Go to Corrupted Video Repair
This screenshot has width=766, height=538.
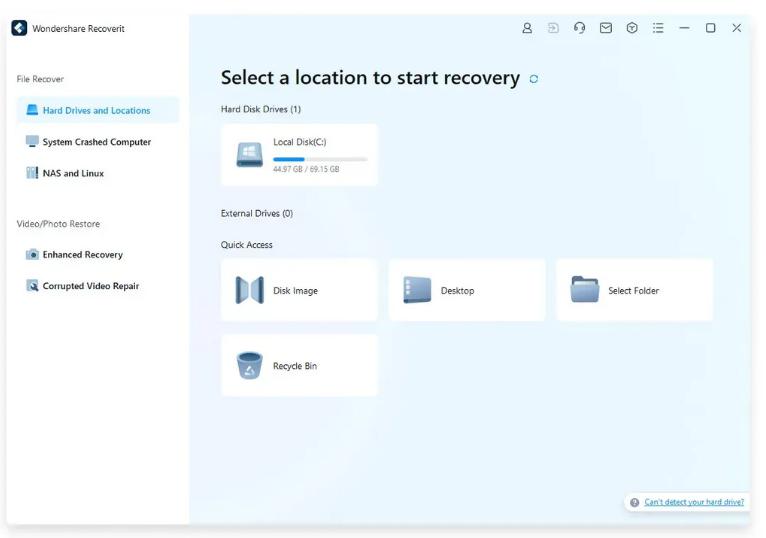[90, 286]
